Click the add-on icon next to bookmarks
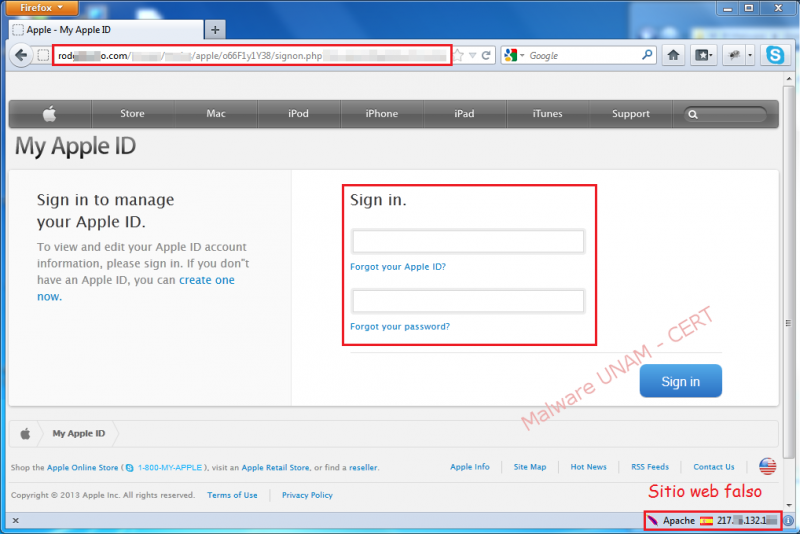Screen dimensions: 800x534 tap(734, 55)
